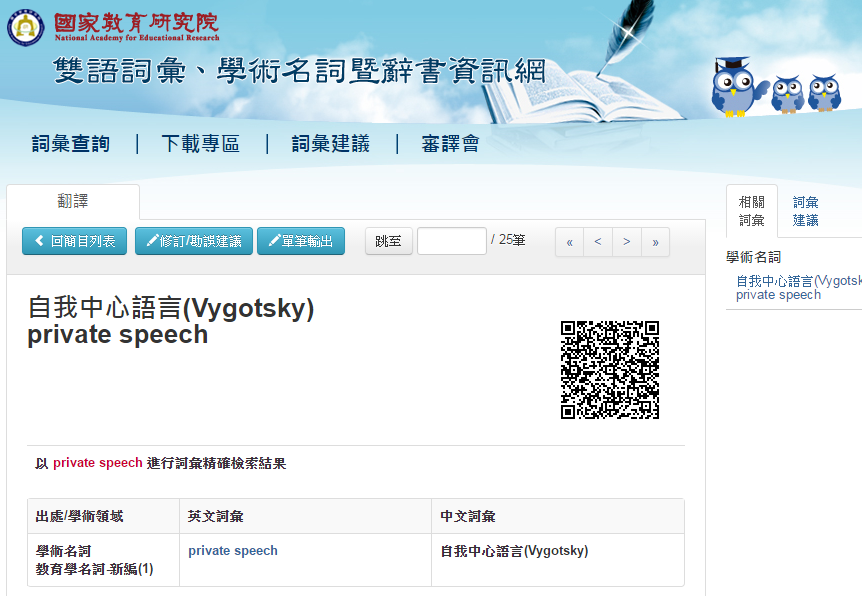Viewport: 862px width, 596px height.
Task: Open 下載專區 download menu
Action: pos(201,144)
